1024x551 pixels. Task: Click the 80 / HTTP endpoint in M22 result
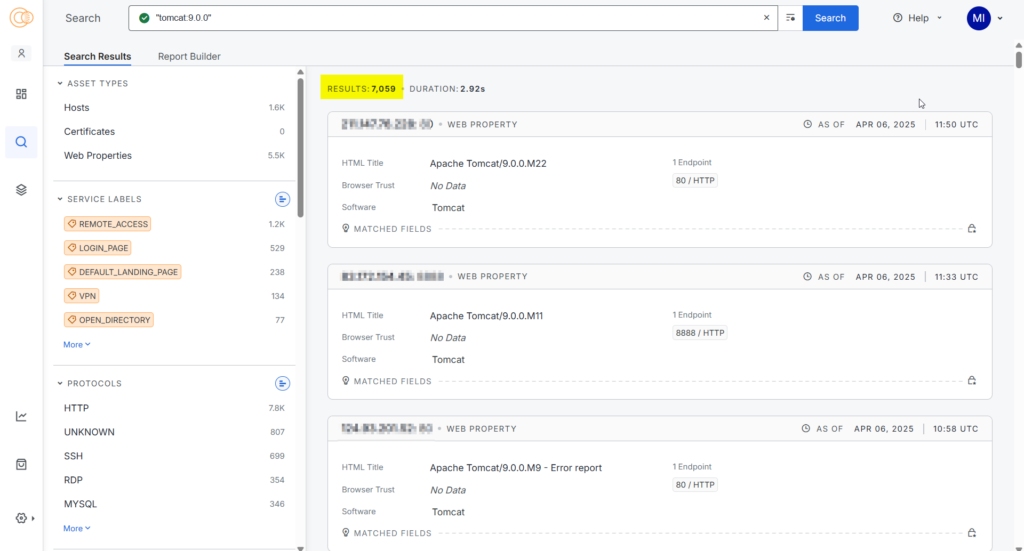[695, 180]
